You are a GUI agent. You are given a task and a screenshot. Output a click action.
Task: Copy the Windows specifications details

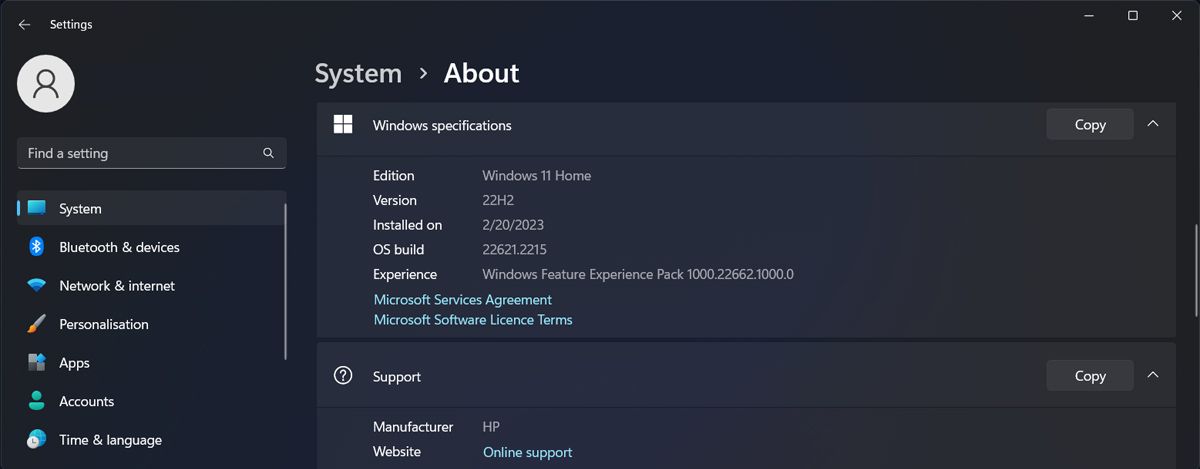[x=1090, y=125]
